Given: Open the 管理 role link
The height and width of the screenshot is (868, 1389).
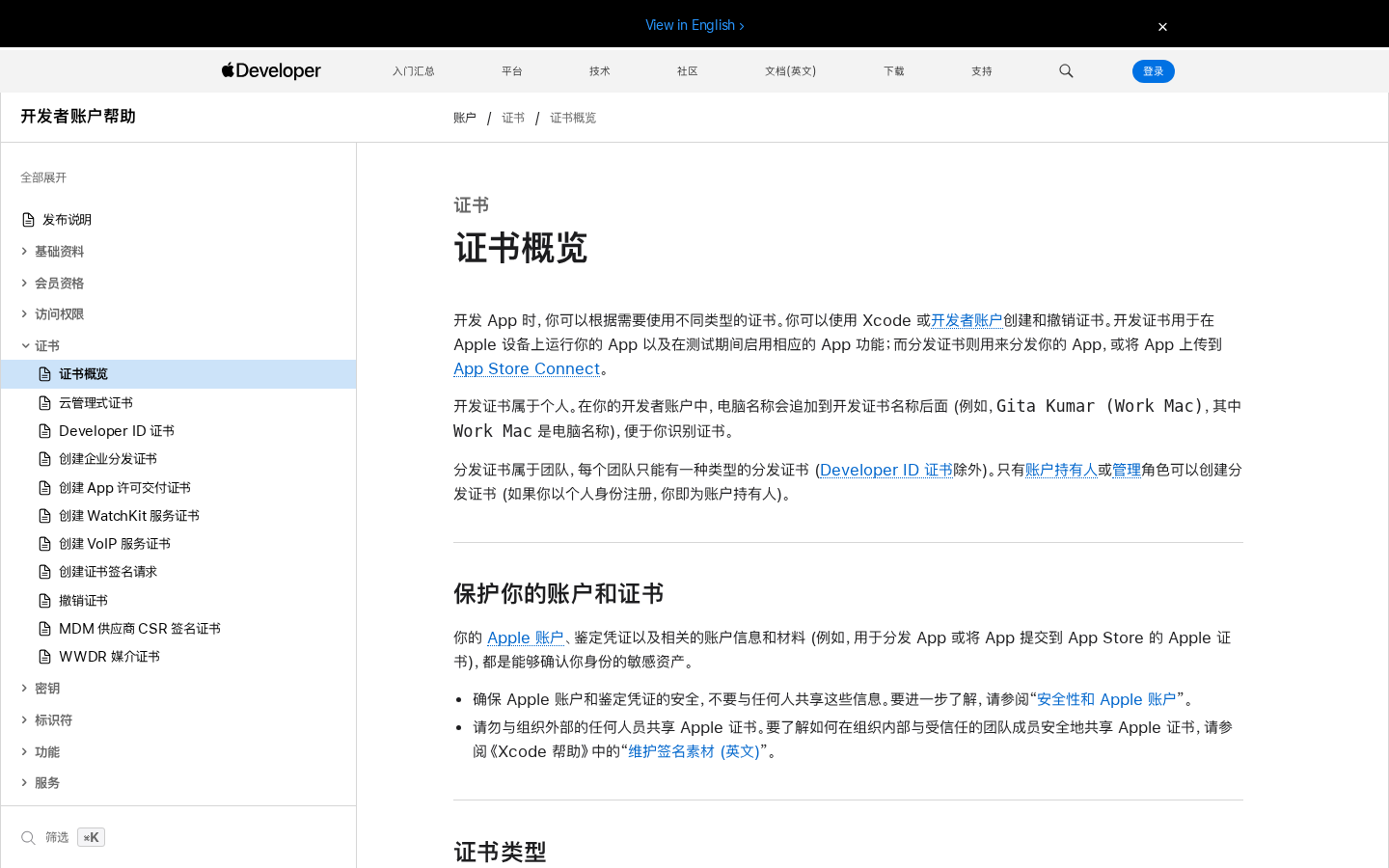Looking at the screenshot, I should point(1127,470).
